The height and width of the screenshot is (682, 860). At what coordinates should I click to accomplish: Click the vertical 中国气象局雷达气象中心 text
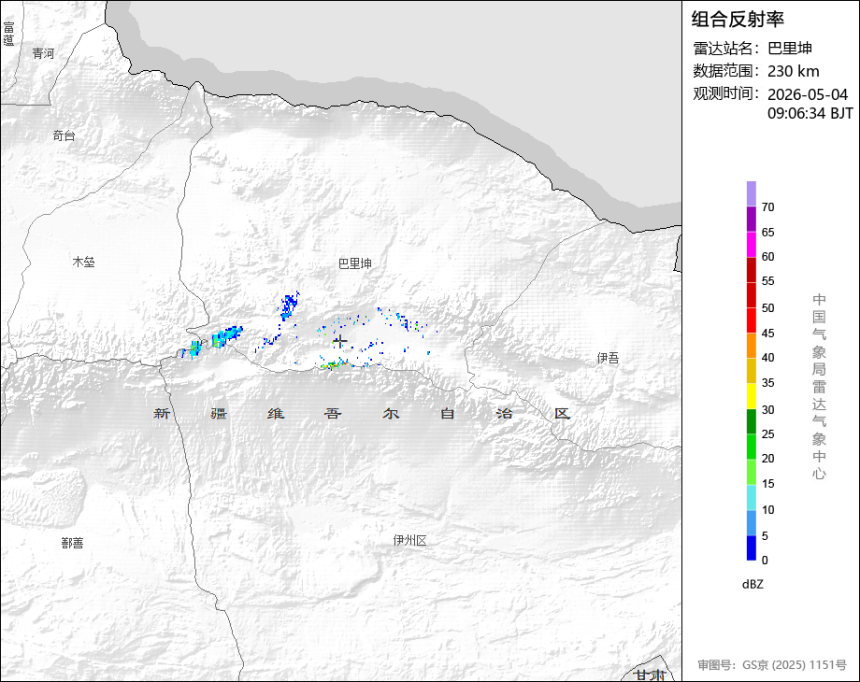tap(819, 386)
